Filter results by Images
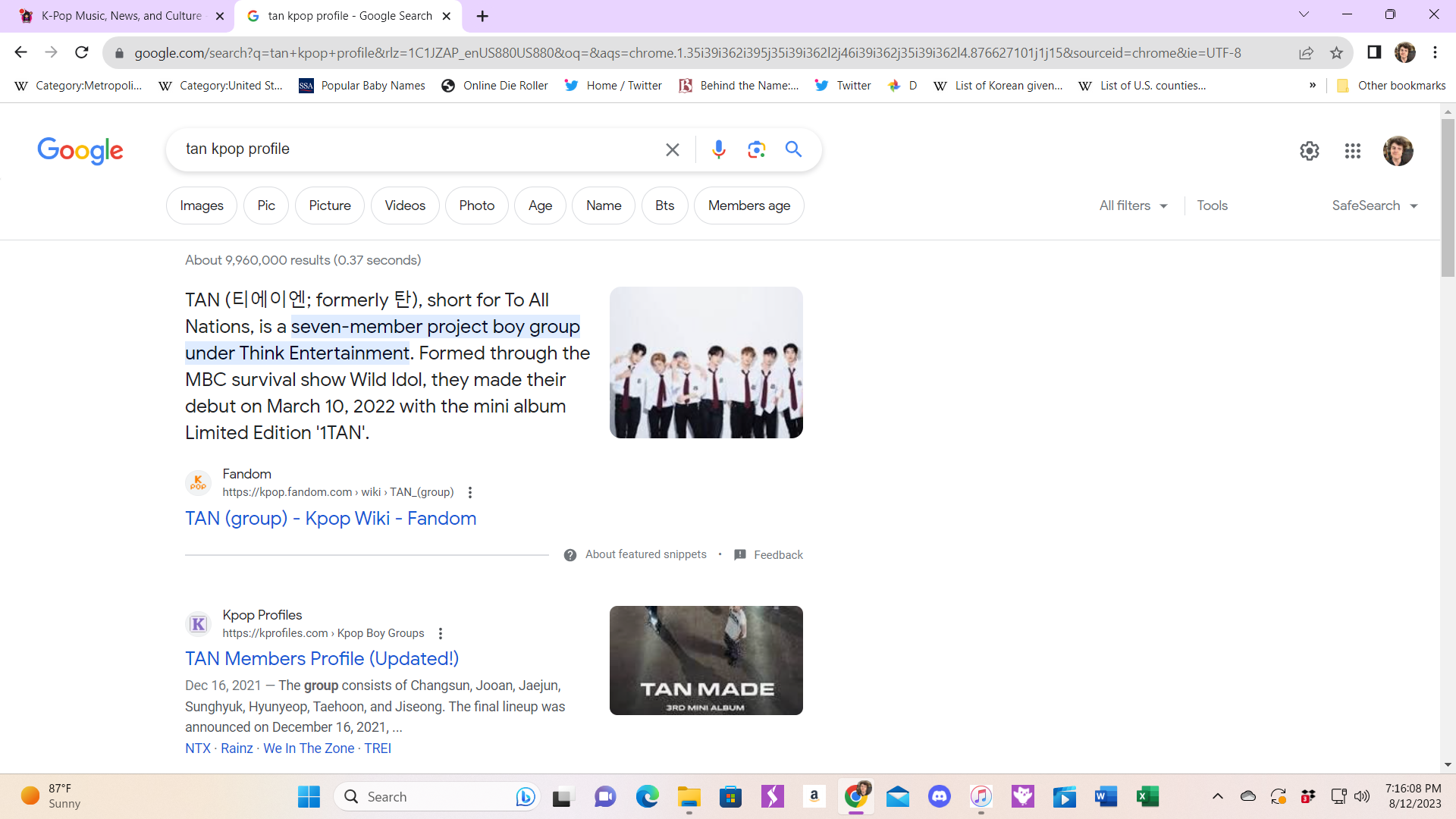Screen dimensions: 1456x819 [202, 206]
